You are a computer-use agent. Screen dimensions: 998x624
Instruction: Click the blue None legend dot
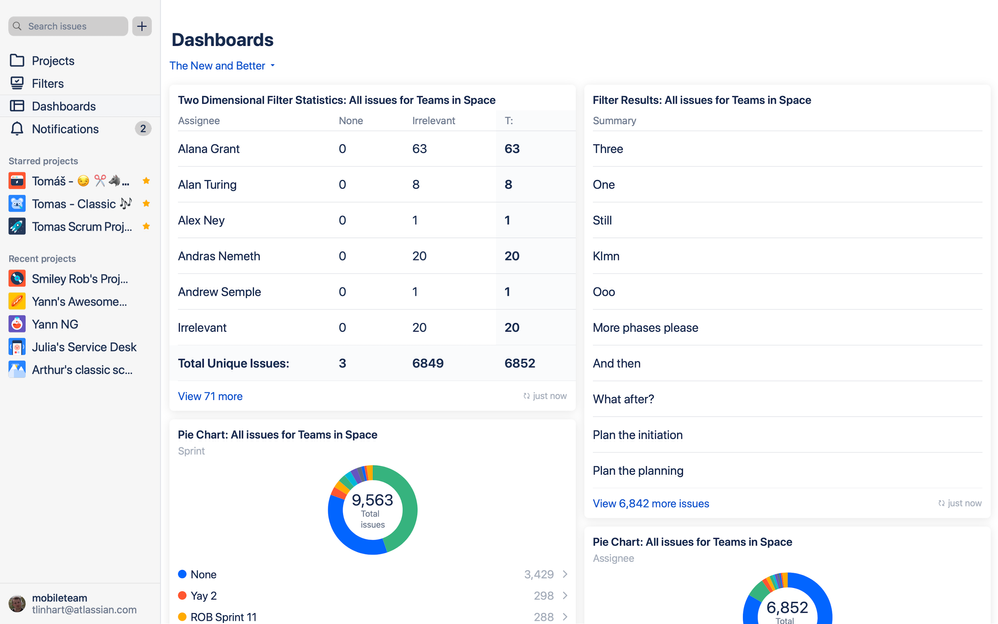(x=182, y=574)
